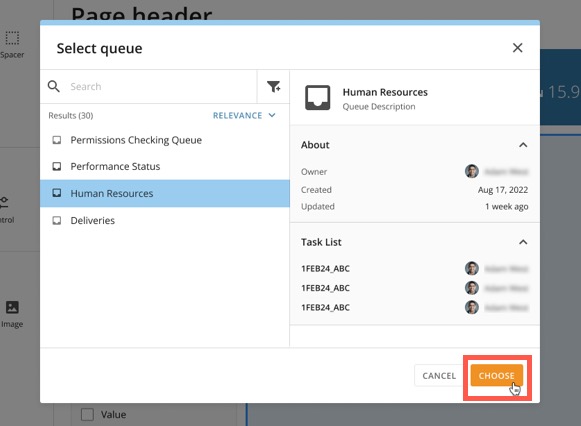Click the orange Choose button
The image size is (581, 426).
click(497, 376)
